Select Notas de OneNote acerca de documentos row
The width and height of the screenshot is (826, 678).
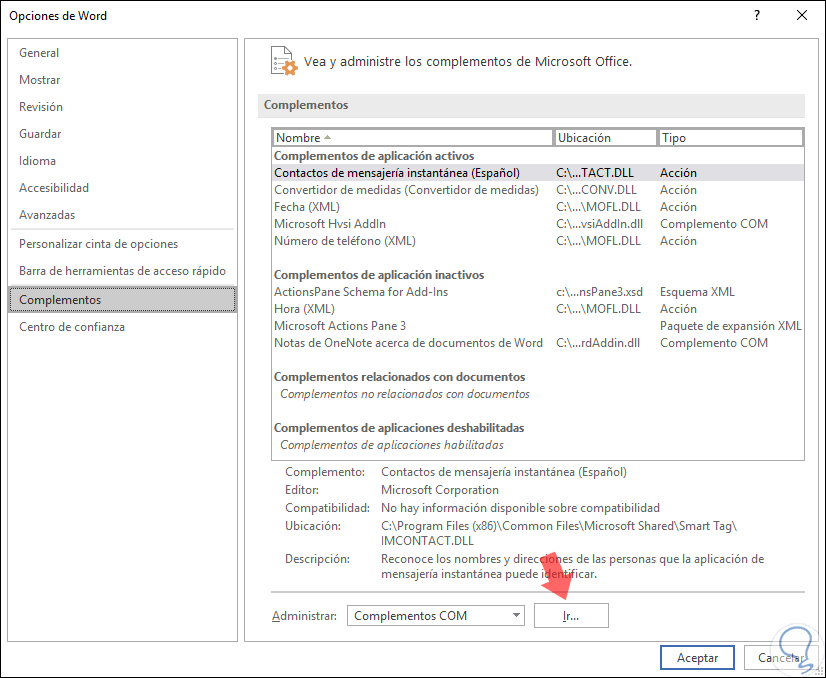click(538, 343)
